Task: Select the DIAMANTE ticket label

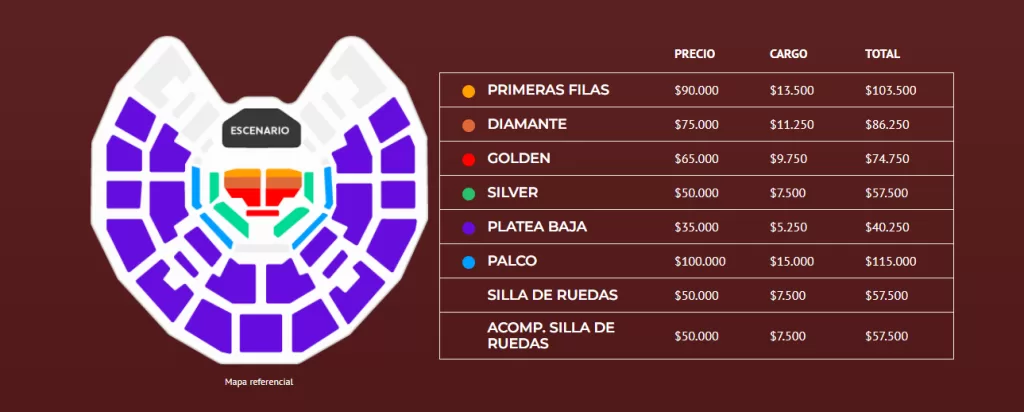Action: 527,124
